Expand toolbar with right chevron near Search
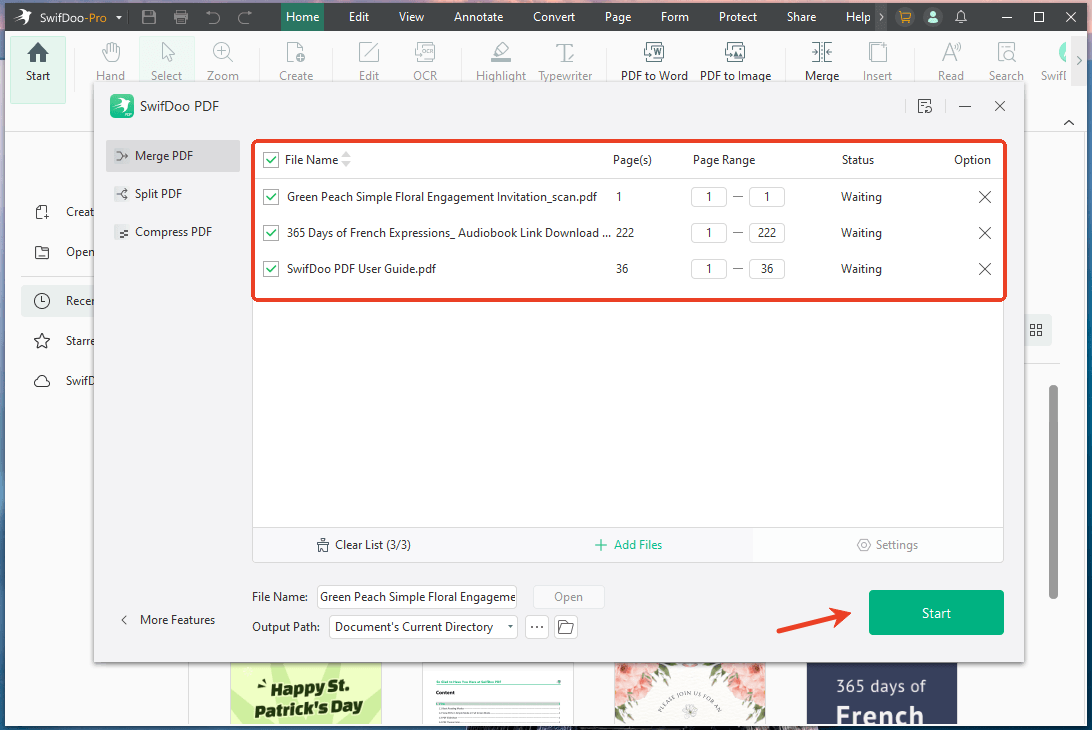 tap(1079, 61)
